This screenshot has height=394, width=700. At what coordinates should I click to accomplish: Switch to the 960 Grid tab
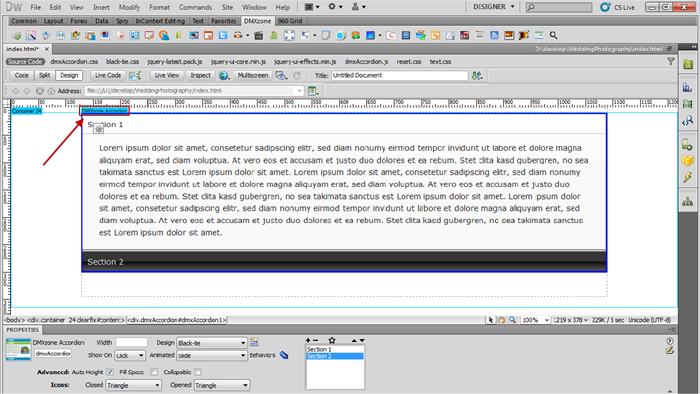(290, 21)
